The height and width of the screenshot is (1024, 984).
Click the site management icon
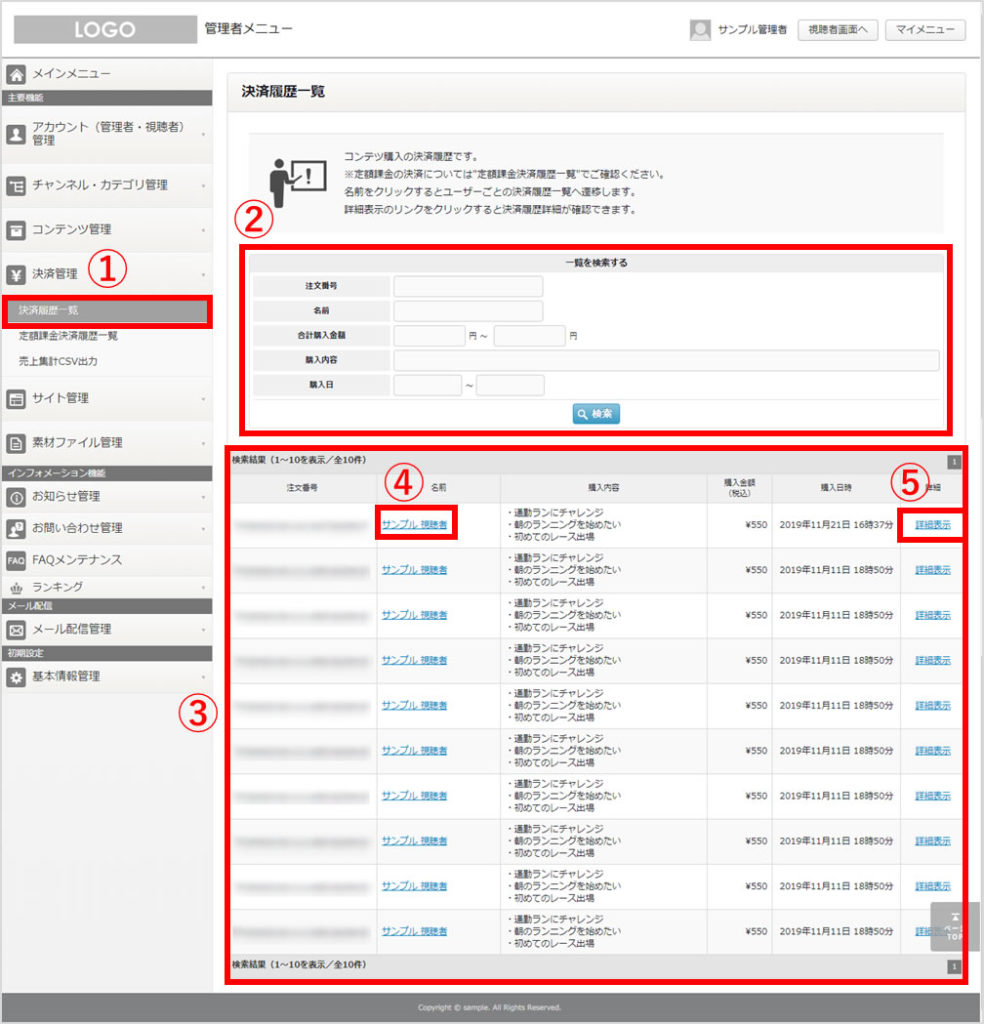pos(16,398)
